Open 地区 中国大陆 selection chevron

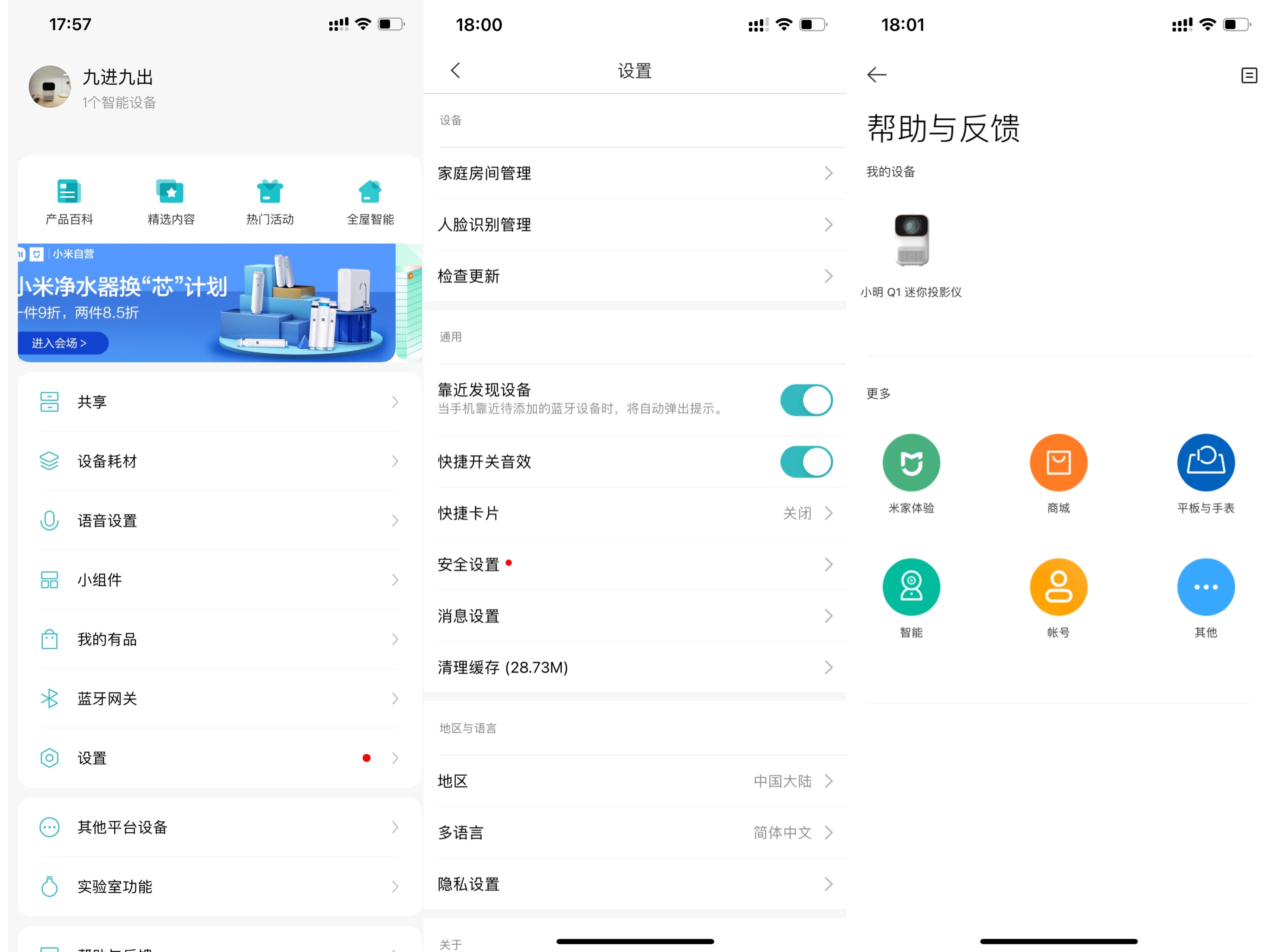point(829,781)
